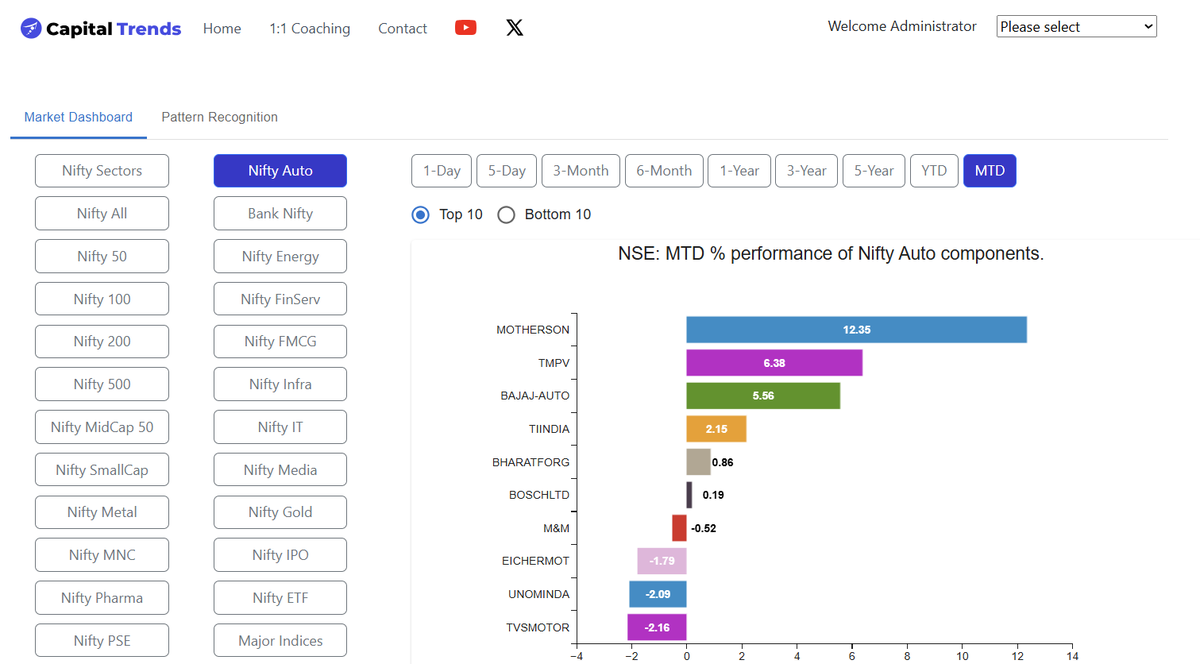Click the chart title about Nifty Auto

[831, 254]
